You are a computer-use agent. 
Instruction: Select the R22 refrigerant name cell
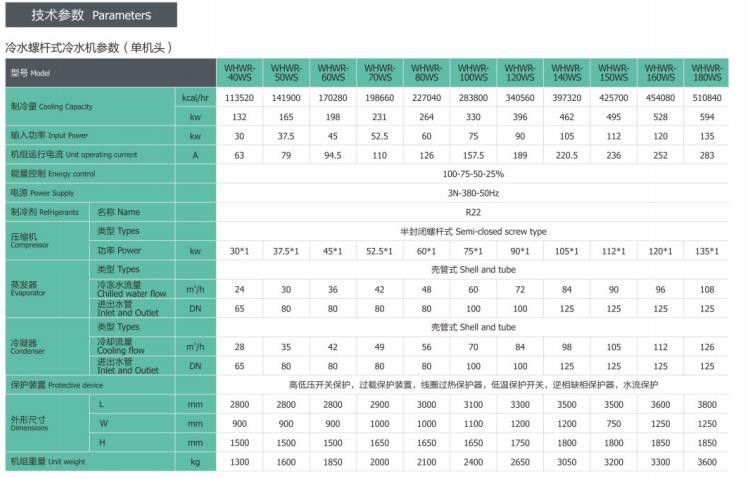pos(473,211)
